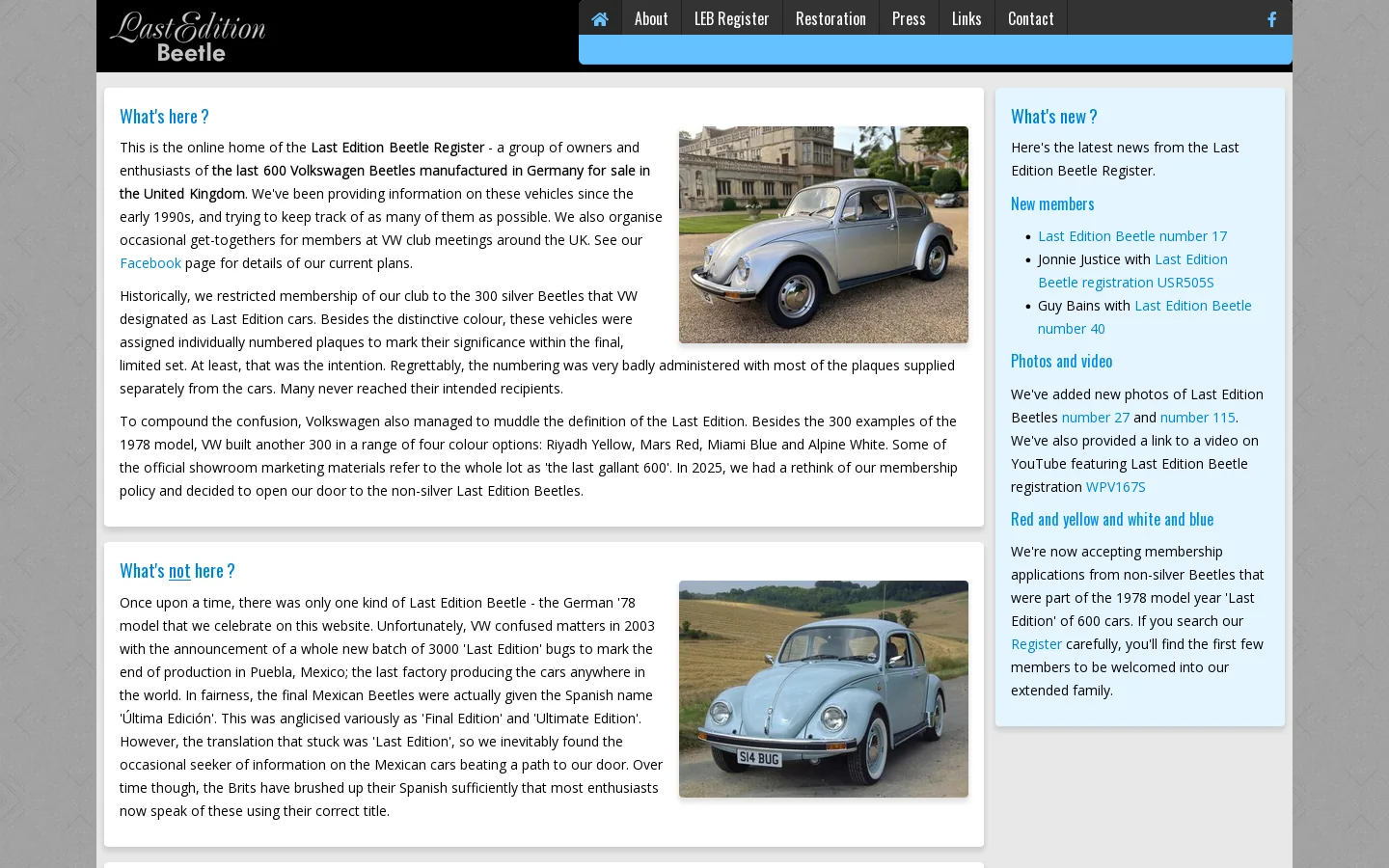Image resolution: width=1389 pixels, height=868 pixels.
Task: Open the Facebook icon in the navbar
Action: [1271, 19]
